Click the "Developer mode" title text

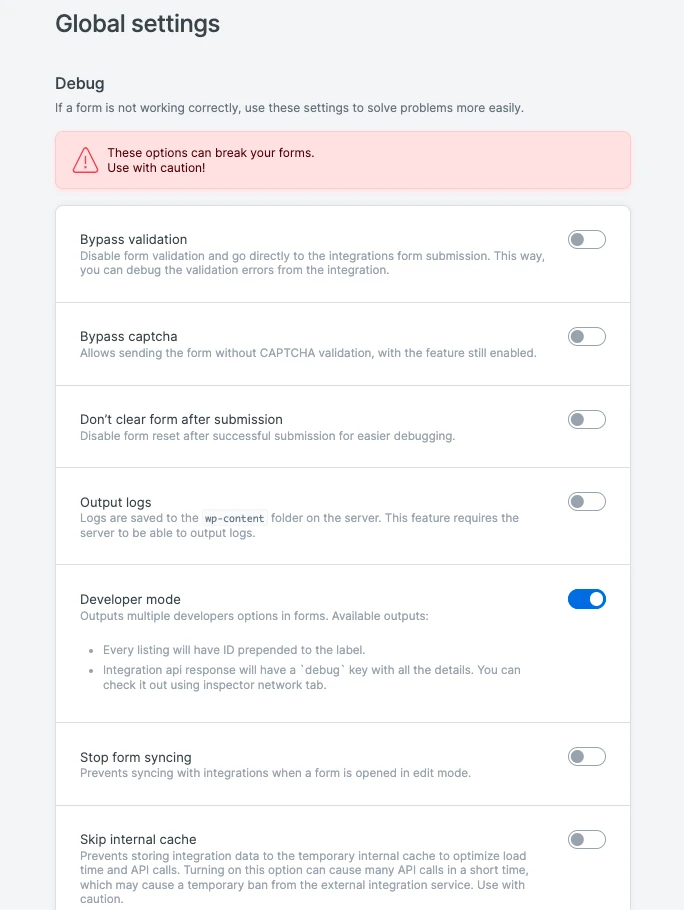click(x=130, y=600)
